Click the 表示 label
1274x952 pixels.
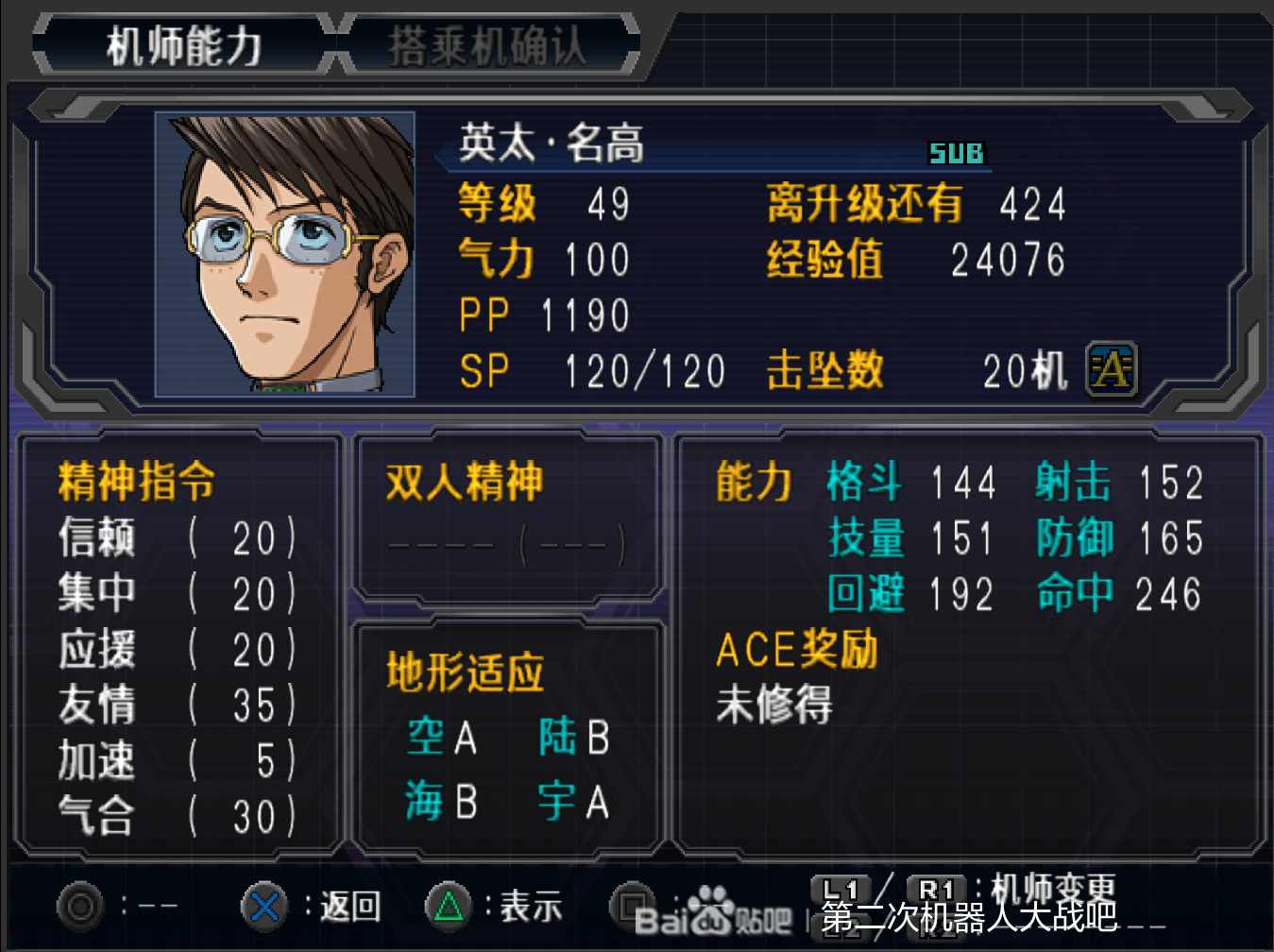click(531, 907)
